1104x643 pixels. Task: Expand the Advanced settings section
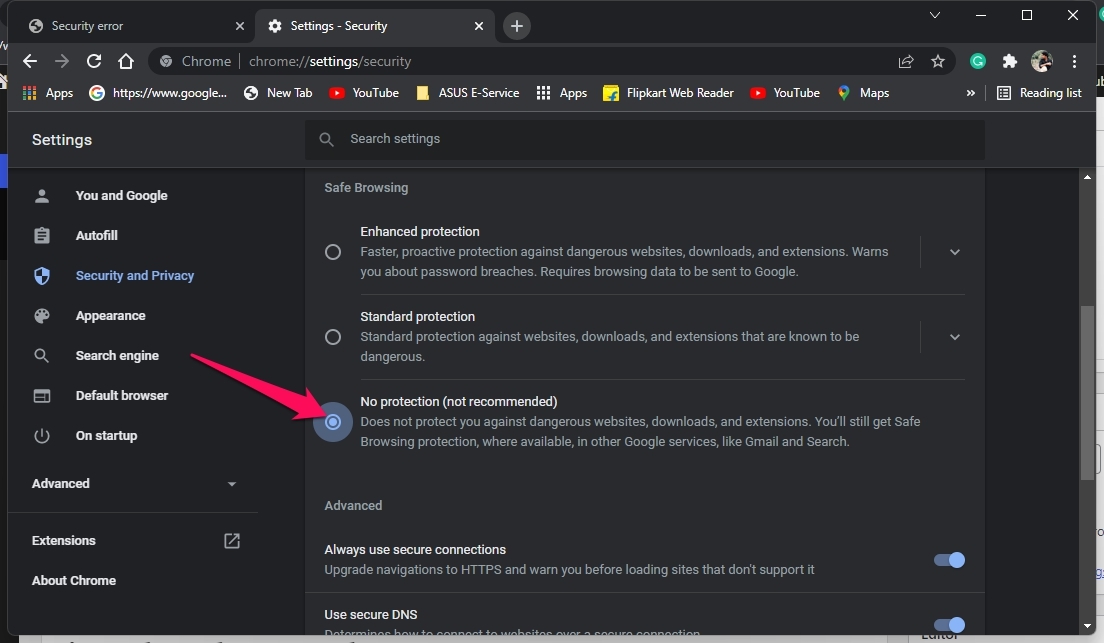pyautogui.click(x=134, y=484)
